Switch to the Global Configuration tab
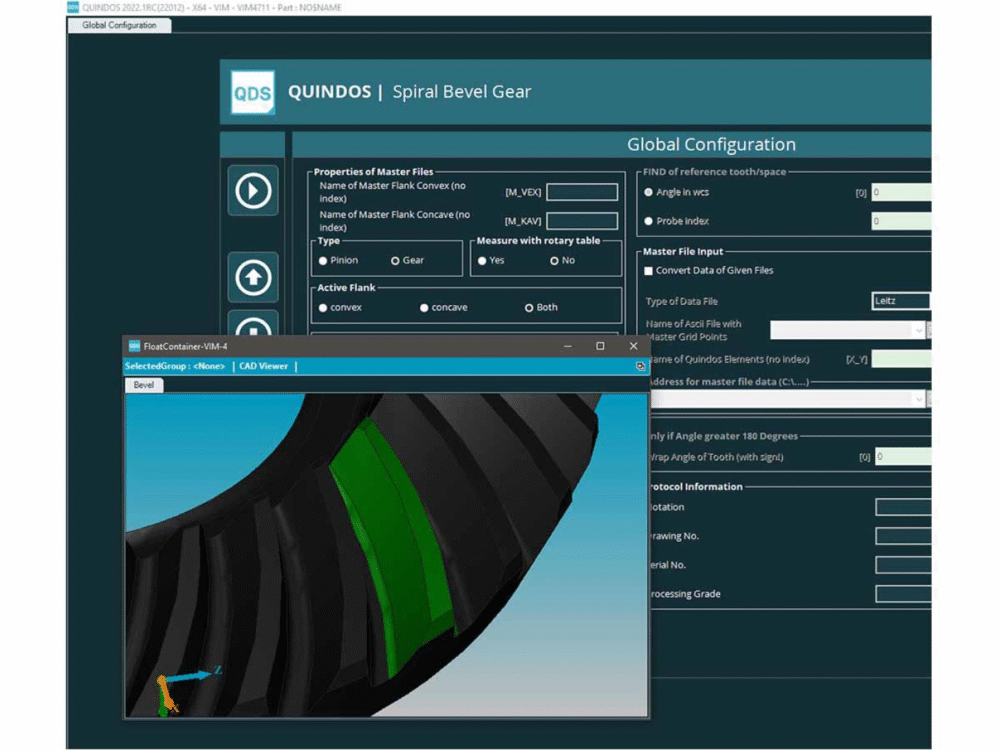 [x=119, y=26]
